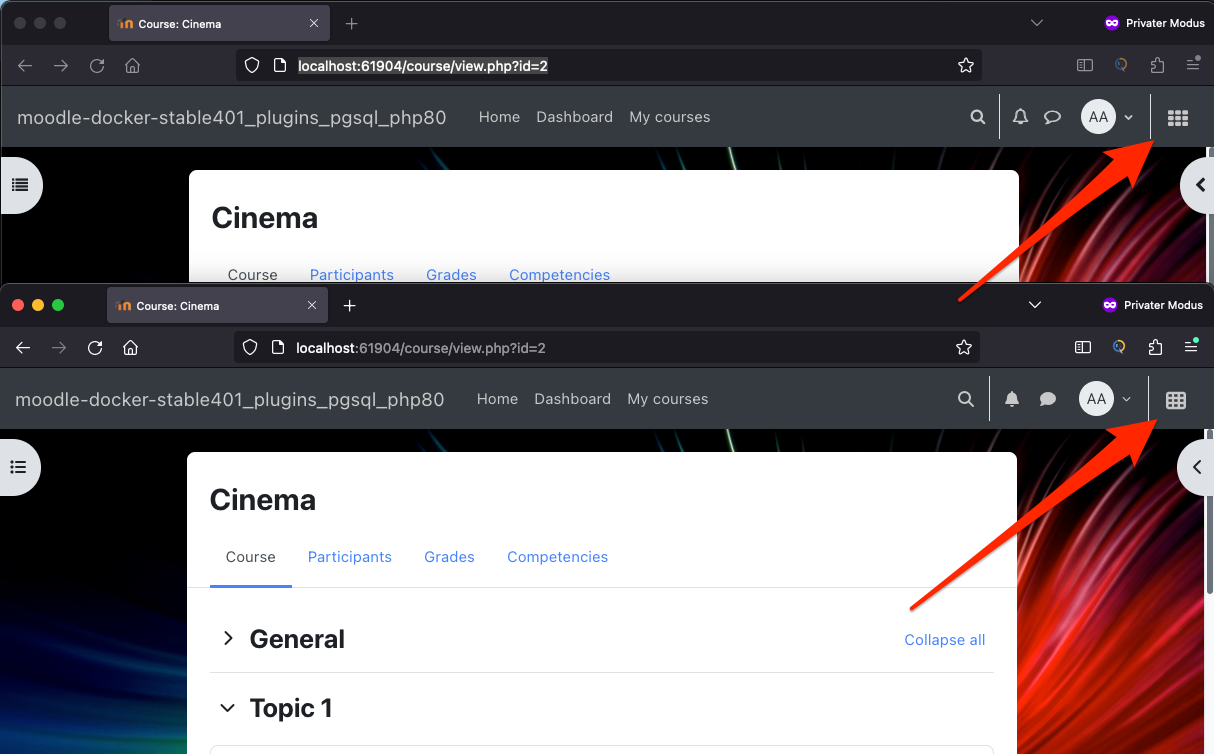This screenshot has height=754, width=1214.
Task: Go to My courses in the navbar
Action: (667, 399)
